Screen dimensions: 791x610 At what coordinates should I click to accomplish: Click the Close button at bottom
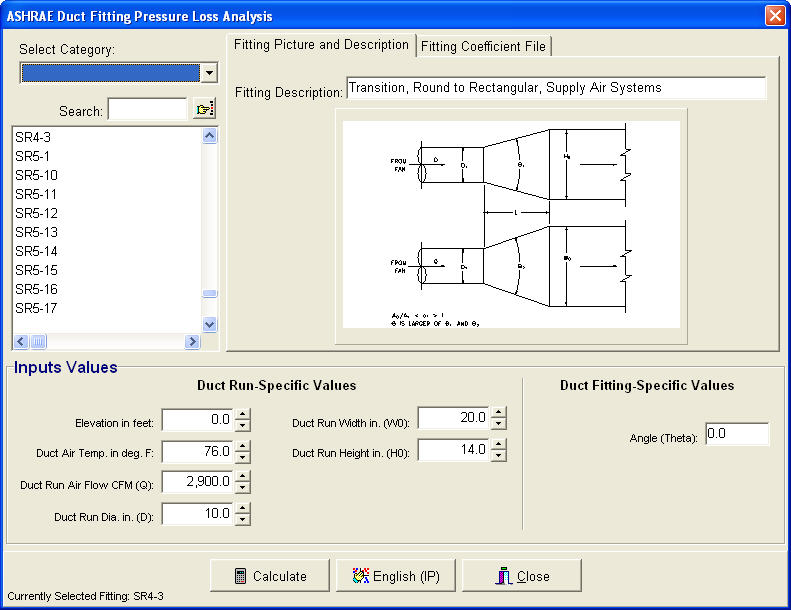click(522, 576)
